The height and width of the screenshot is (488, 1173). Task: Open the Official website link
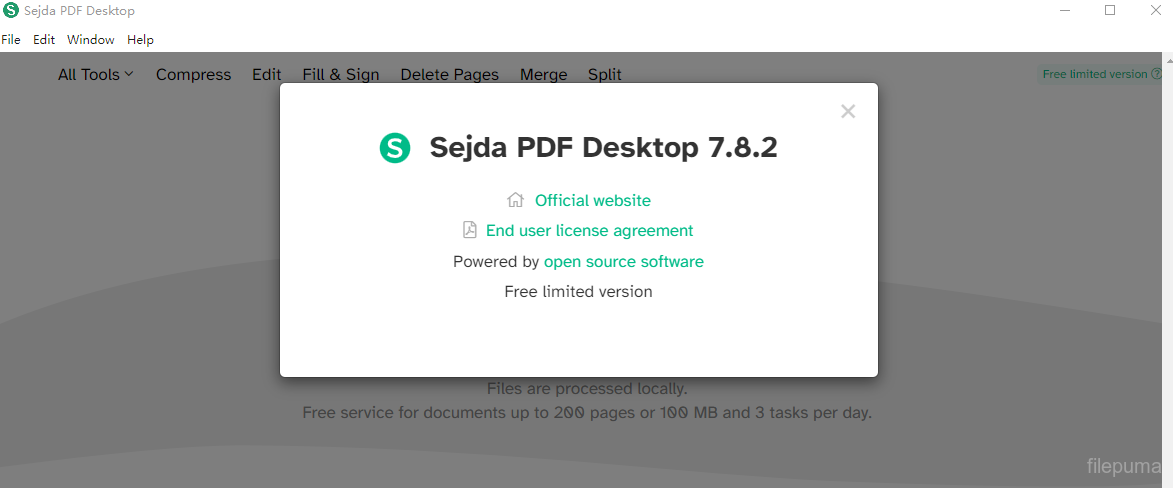[592, 200]
